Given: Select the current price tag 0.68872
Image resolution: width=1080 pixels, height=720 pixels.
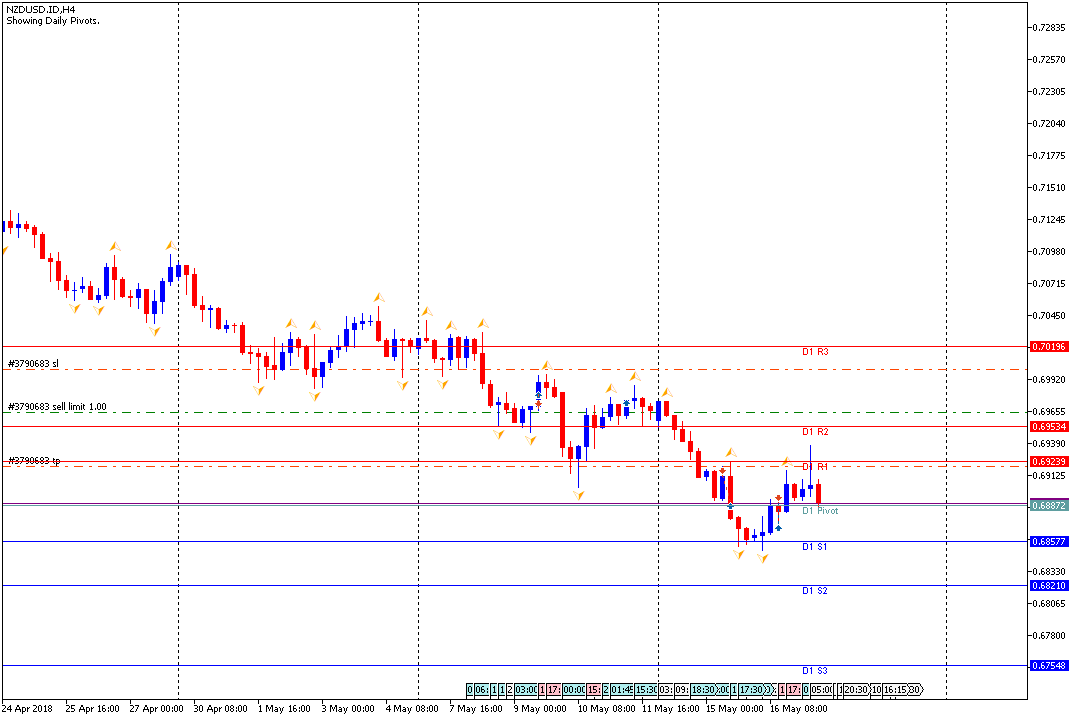Looking at the screenshot, I should 1048,506.
